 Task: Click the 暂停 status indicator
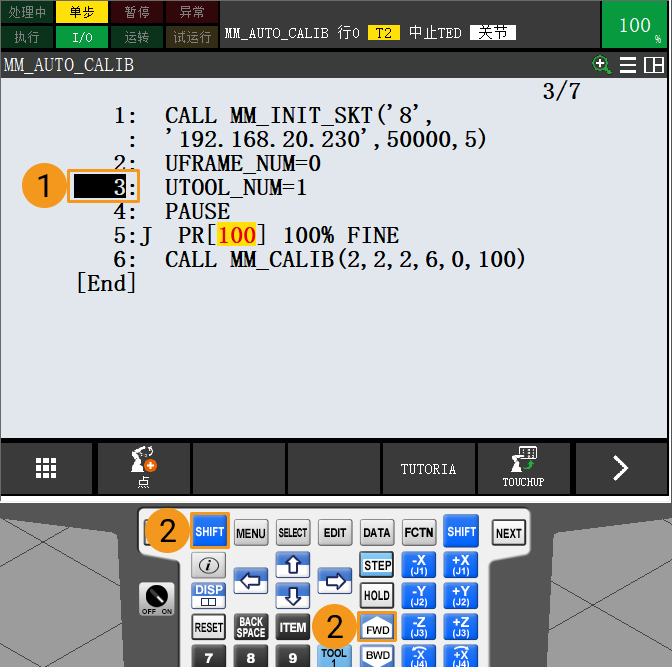click(x=137, y=12)
